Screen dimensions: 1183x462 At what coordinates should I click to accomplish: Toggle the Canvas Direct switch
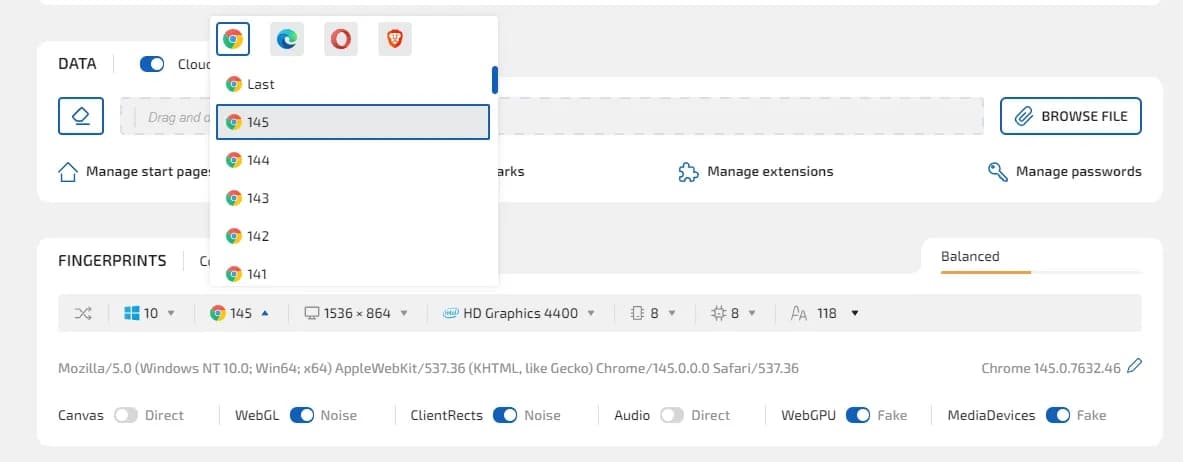(125, 415)
